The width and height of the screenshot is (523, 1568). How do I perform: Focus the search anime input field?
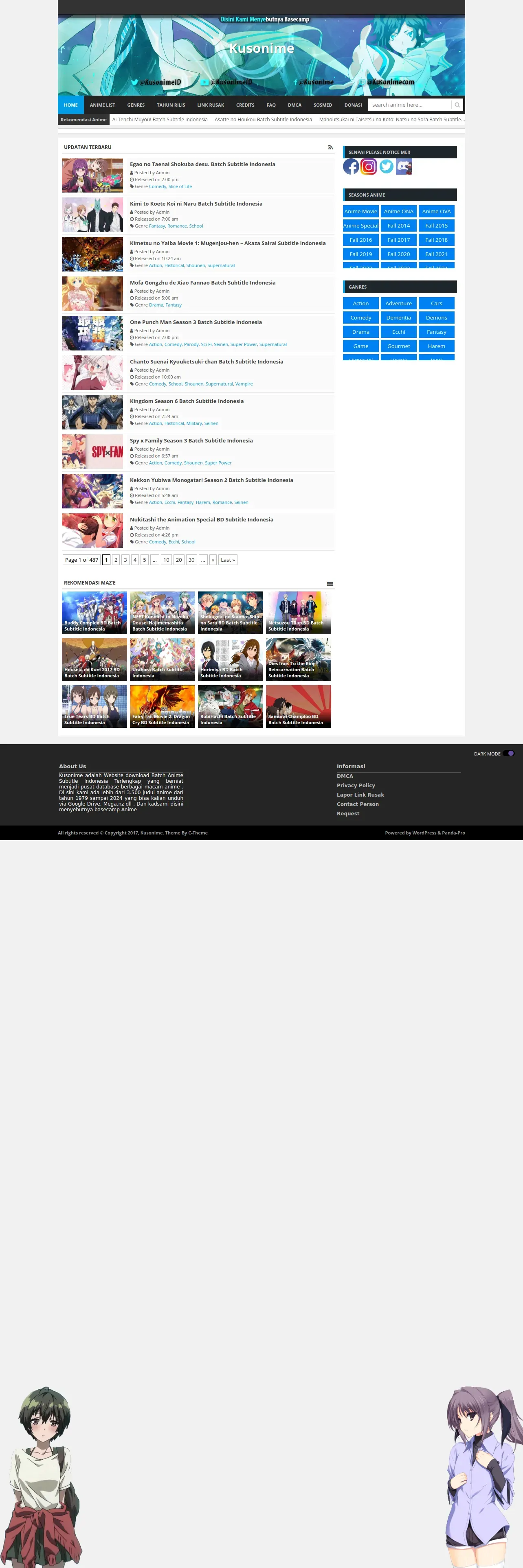point(410,105)
